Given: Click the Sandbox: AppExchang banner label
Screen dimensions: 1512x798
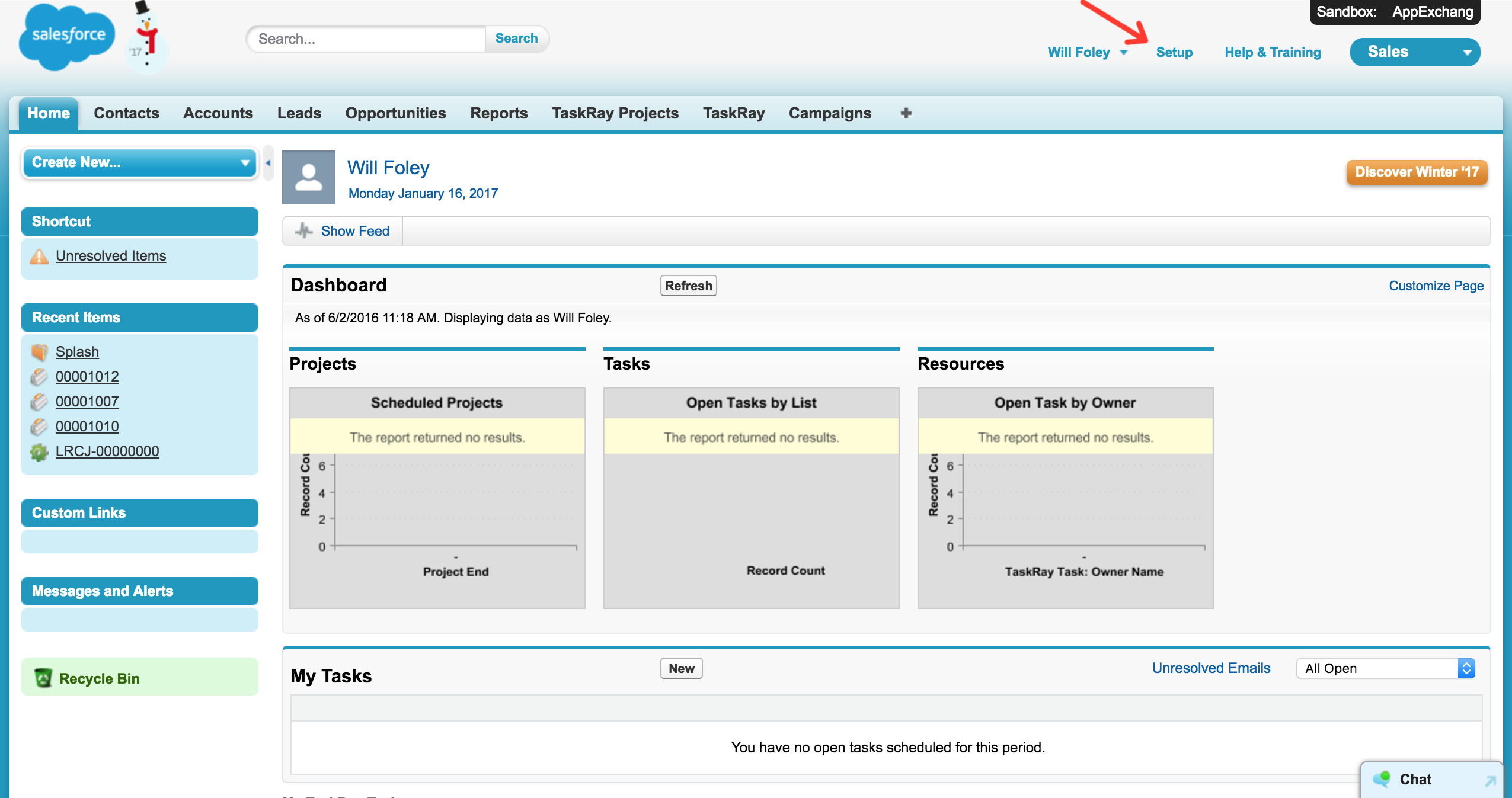Looking at the screenshot, I should tap(1395, 12).
